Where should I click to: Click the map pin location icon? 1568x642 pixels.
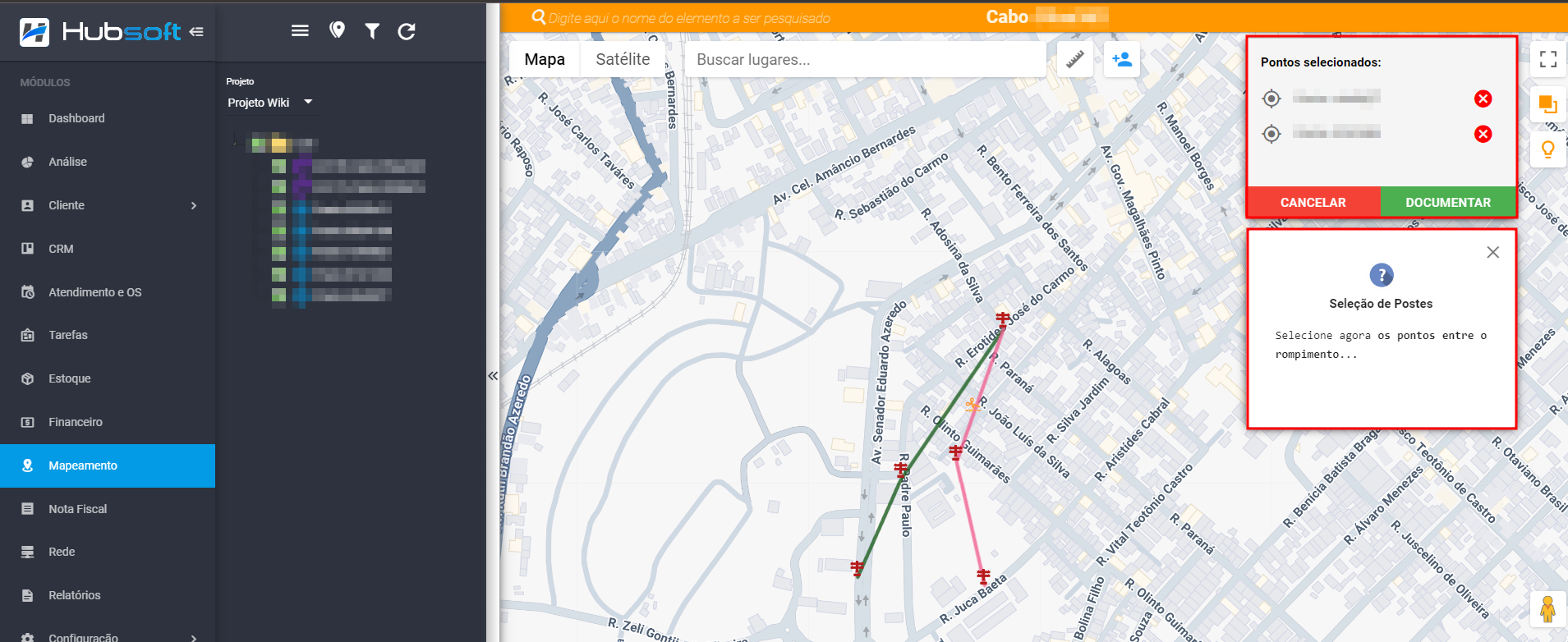(337, 30)
